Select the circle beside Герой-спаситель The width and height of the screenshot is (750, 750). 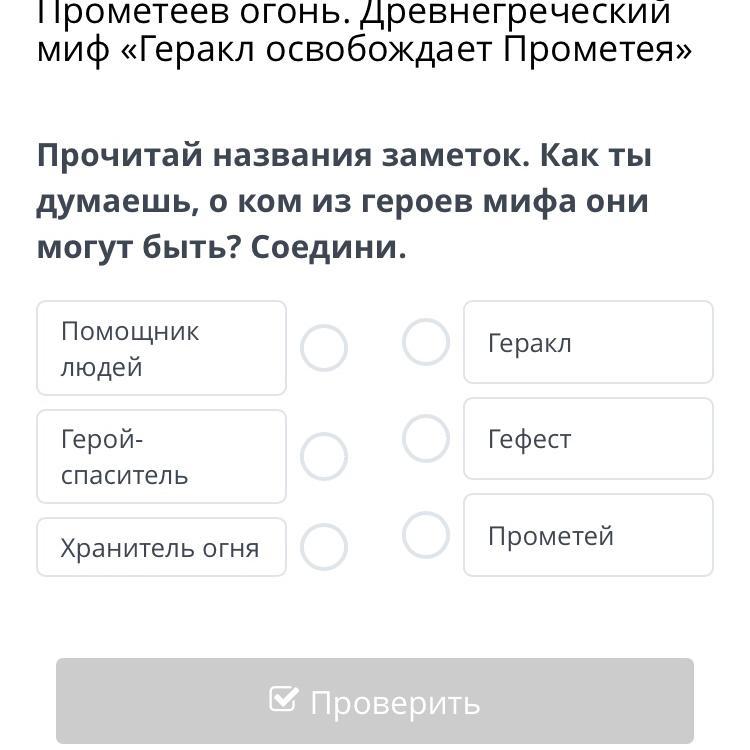pyautogui.click(x=324, y=456)
